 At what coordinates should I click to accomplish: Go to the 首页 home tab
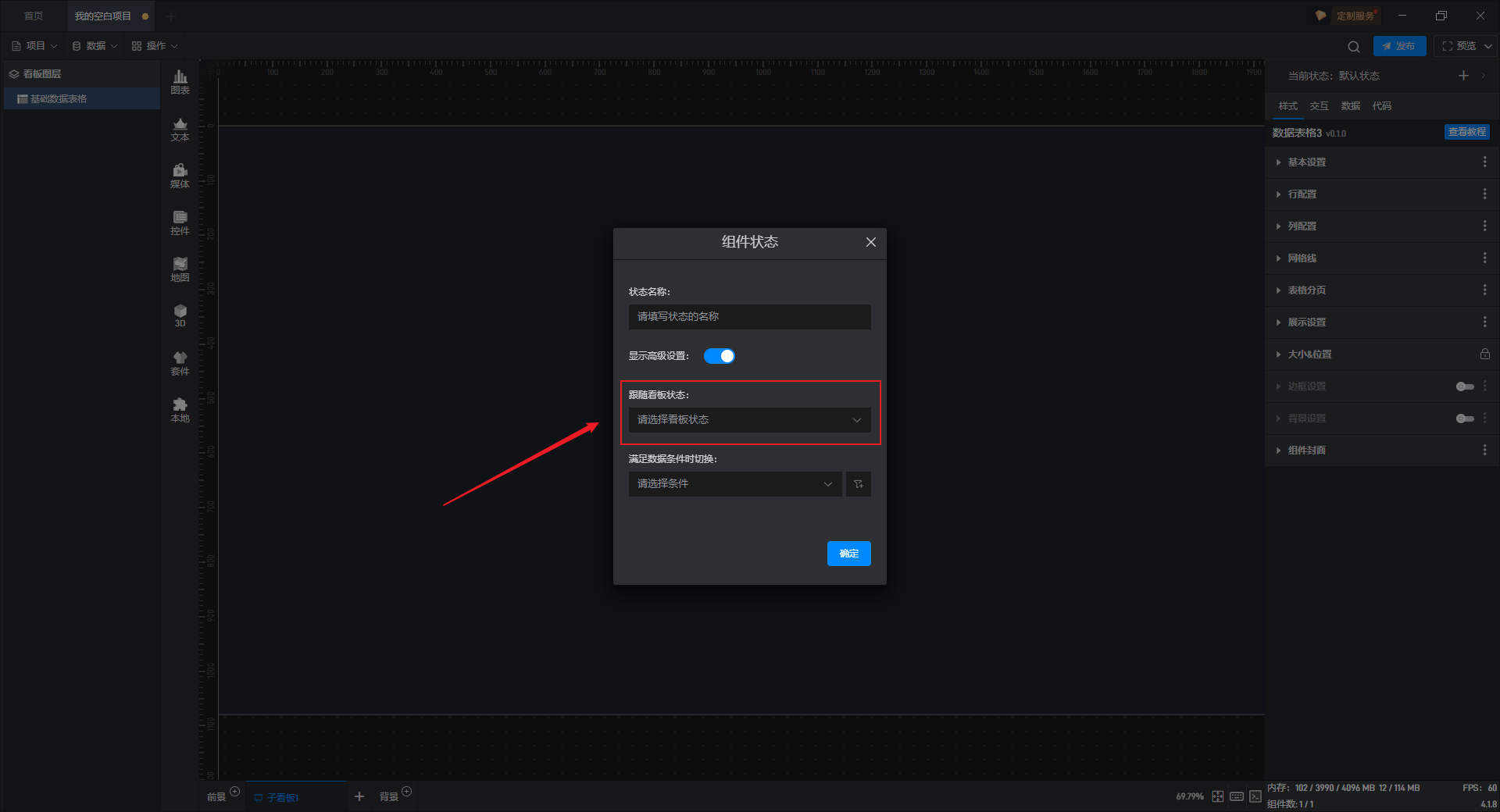point(34,16)
